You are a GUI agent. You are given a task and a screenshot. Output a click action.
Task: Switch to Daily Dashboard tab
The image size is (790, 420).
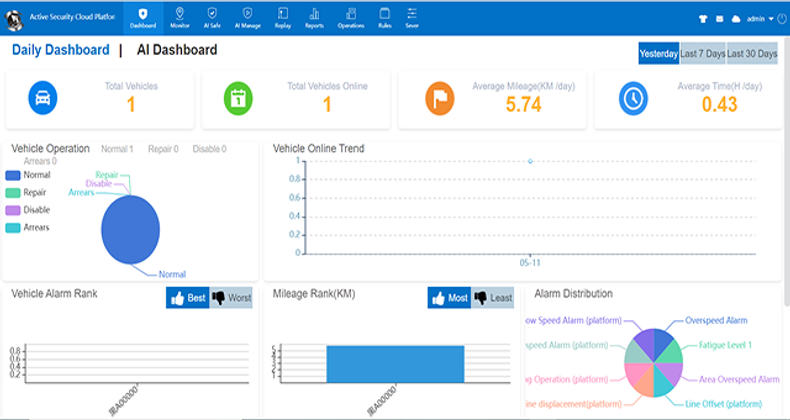(60, 50)
